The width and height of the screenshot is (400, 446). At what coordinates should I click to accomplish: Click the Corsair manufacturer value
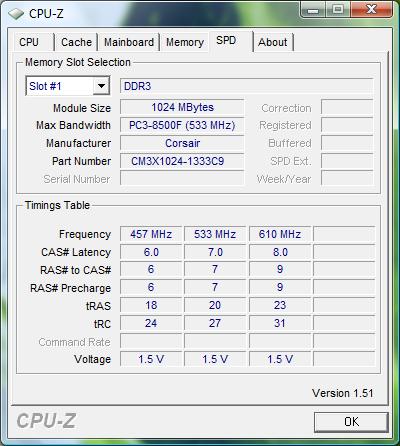[x=182, y=143]
